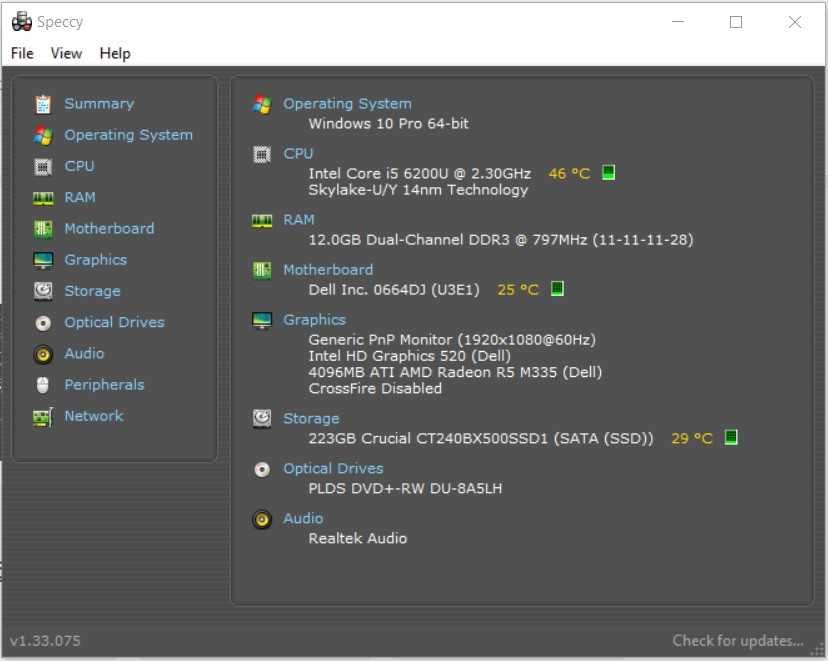Click the Optical Drives disc icon in sidebar
The height and width of the screenshot is (661, 828).
(x=43, y=323)
